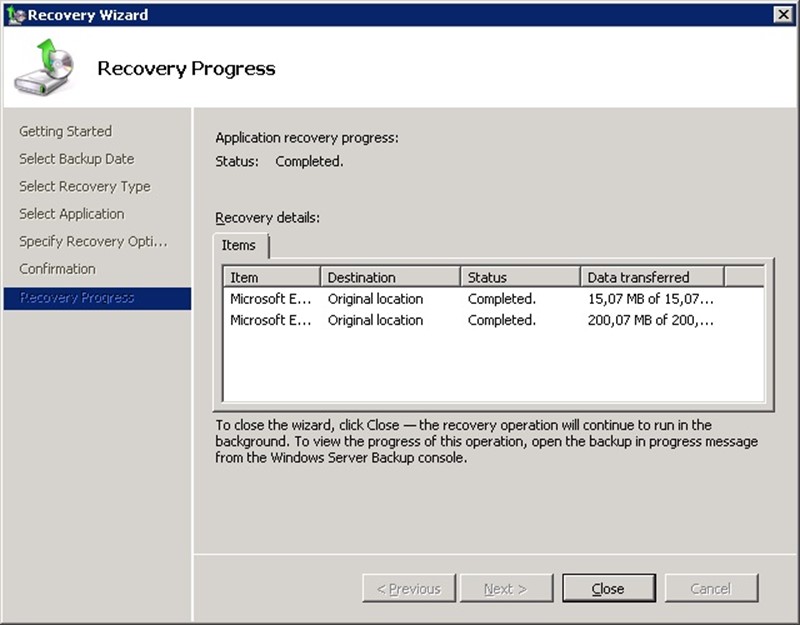
Task: Open the Confirmation step in sidebar
Action: (x=58, y=269)
